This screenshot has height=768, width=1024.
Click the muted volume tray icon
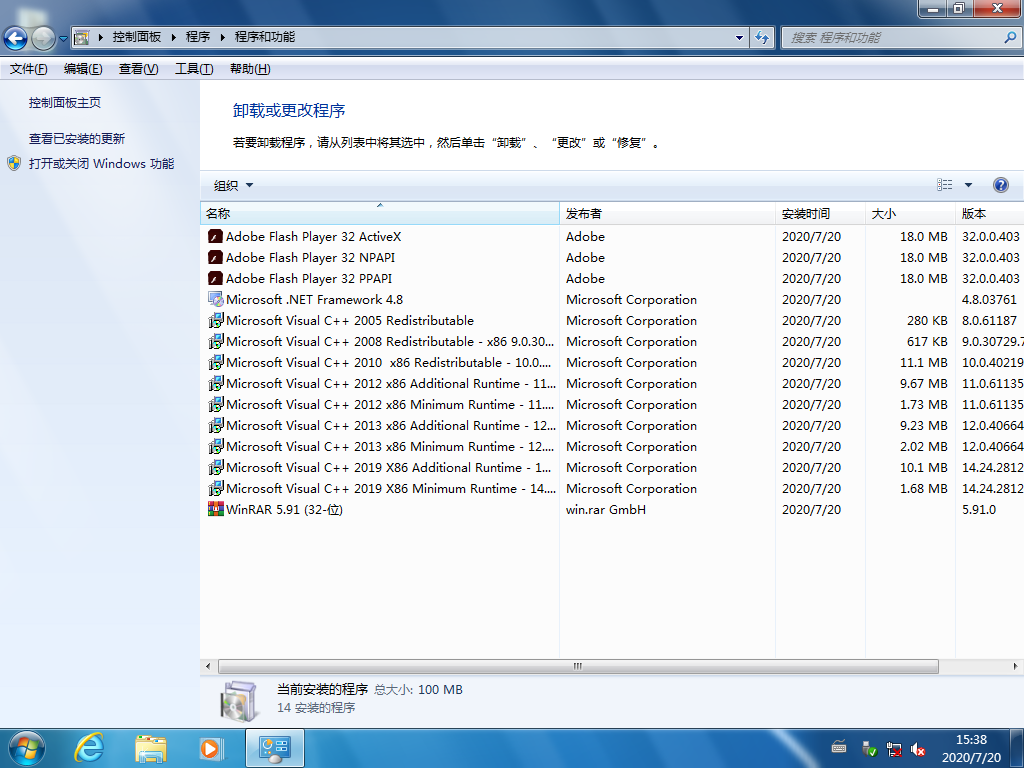918,749
